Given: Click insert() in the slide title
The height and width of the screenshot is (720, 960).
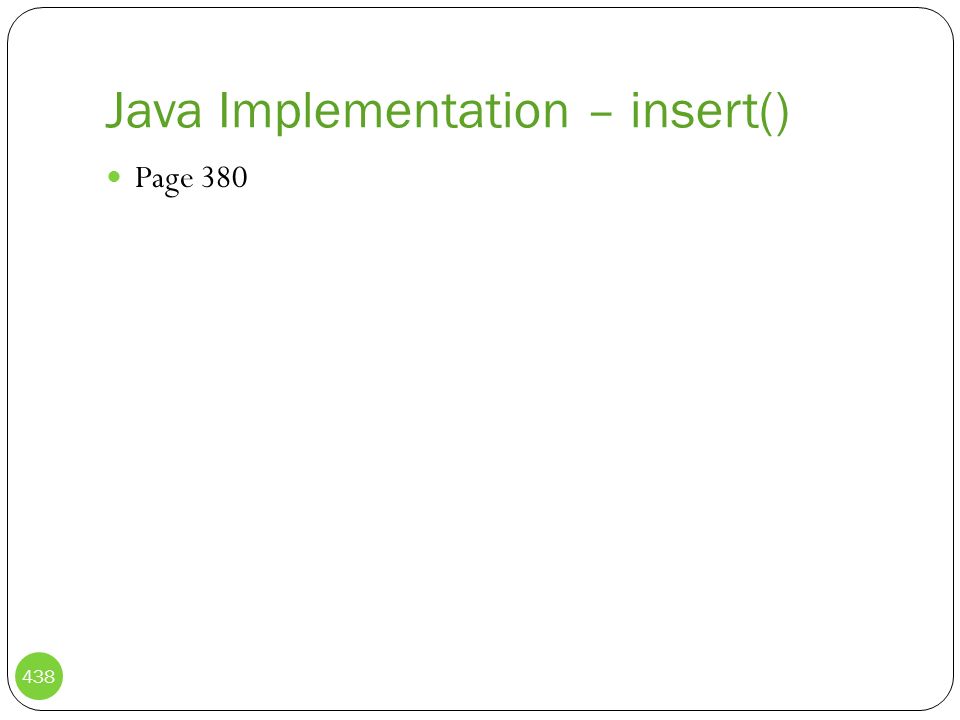Looking at the screenshot, I should pyautogui.click(x=710, y=111).
